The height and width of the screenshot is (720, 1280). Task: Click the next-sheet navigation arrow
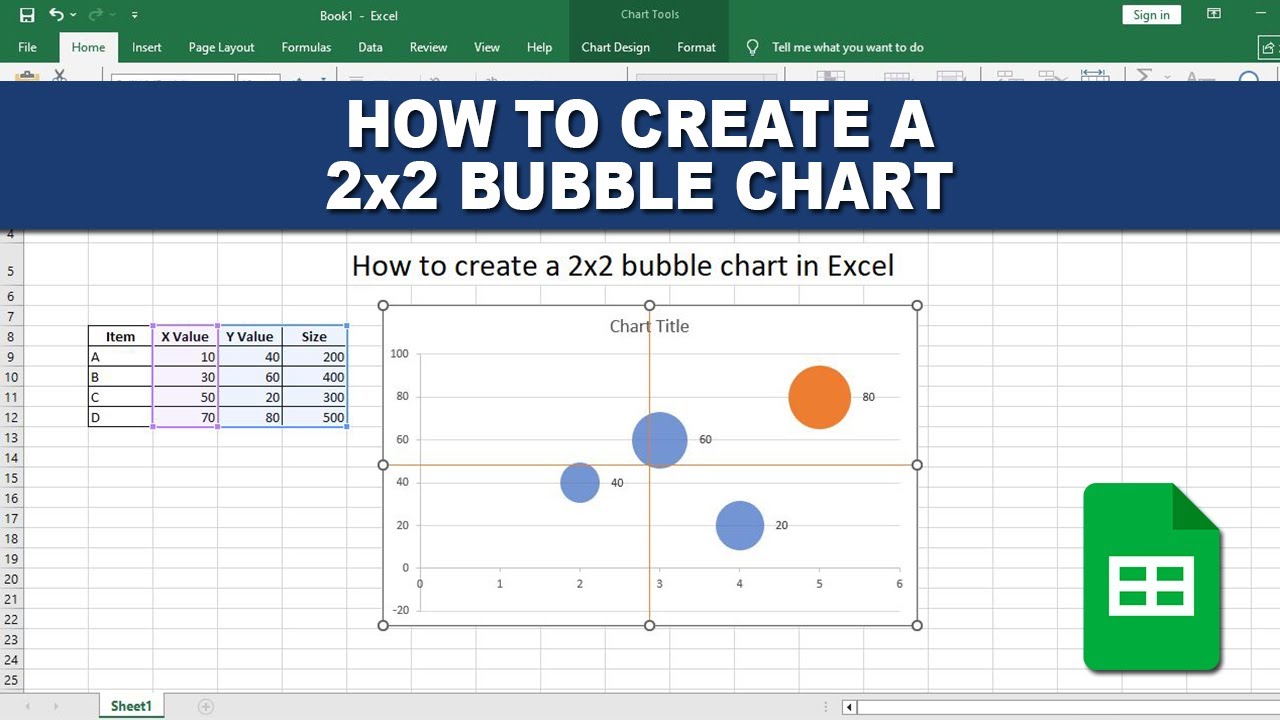point(56,707)
